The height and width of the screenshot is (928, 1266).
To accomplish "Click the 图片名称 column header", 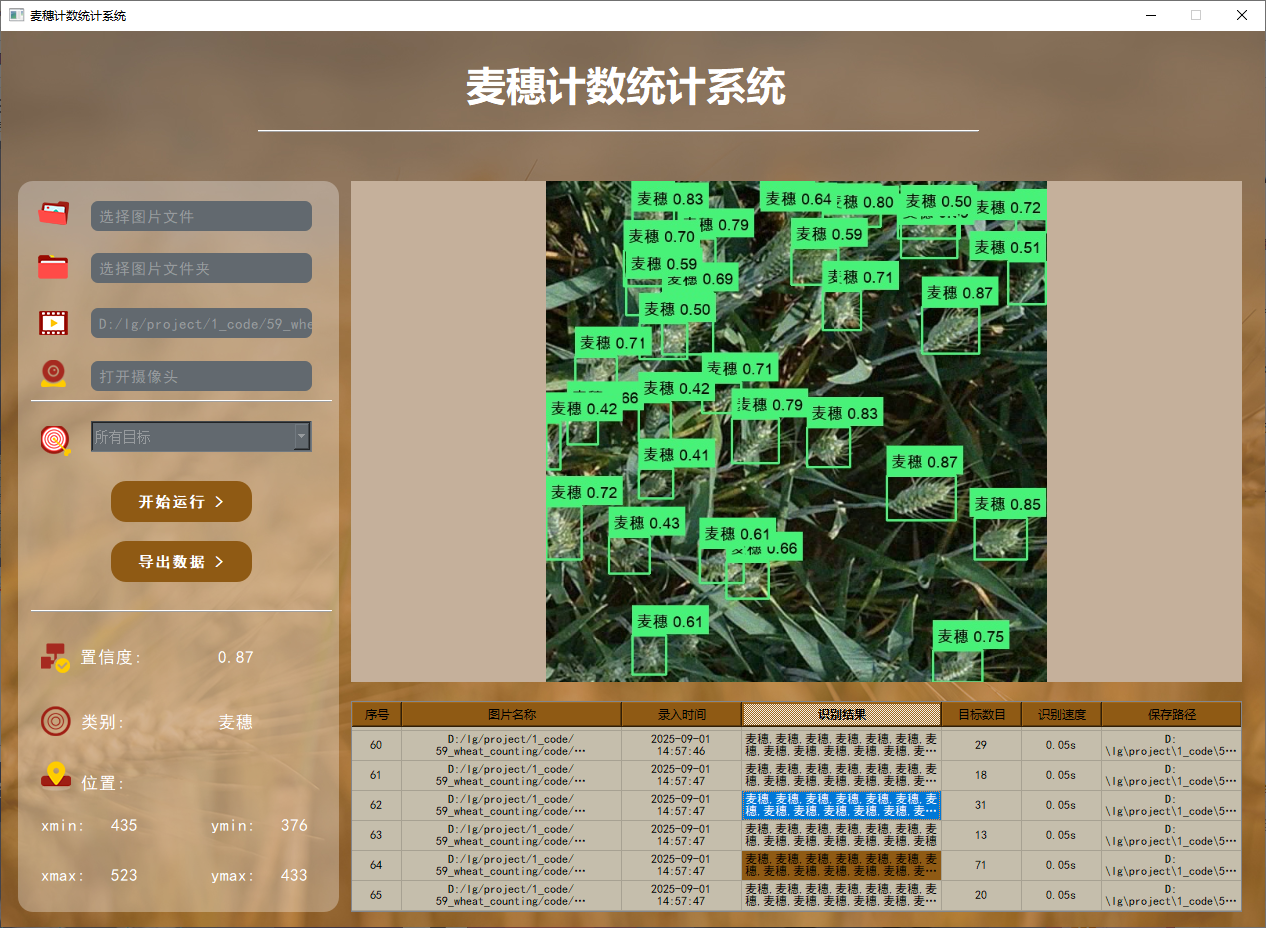I will point(511,714).
